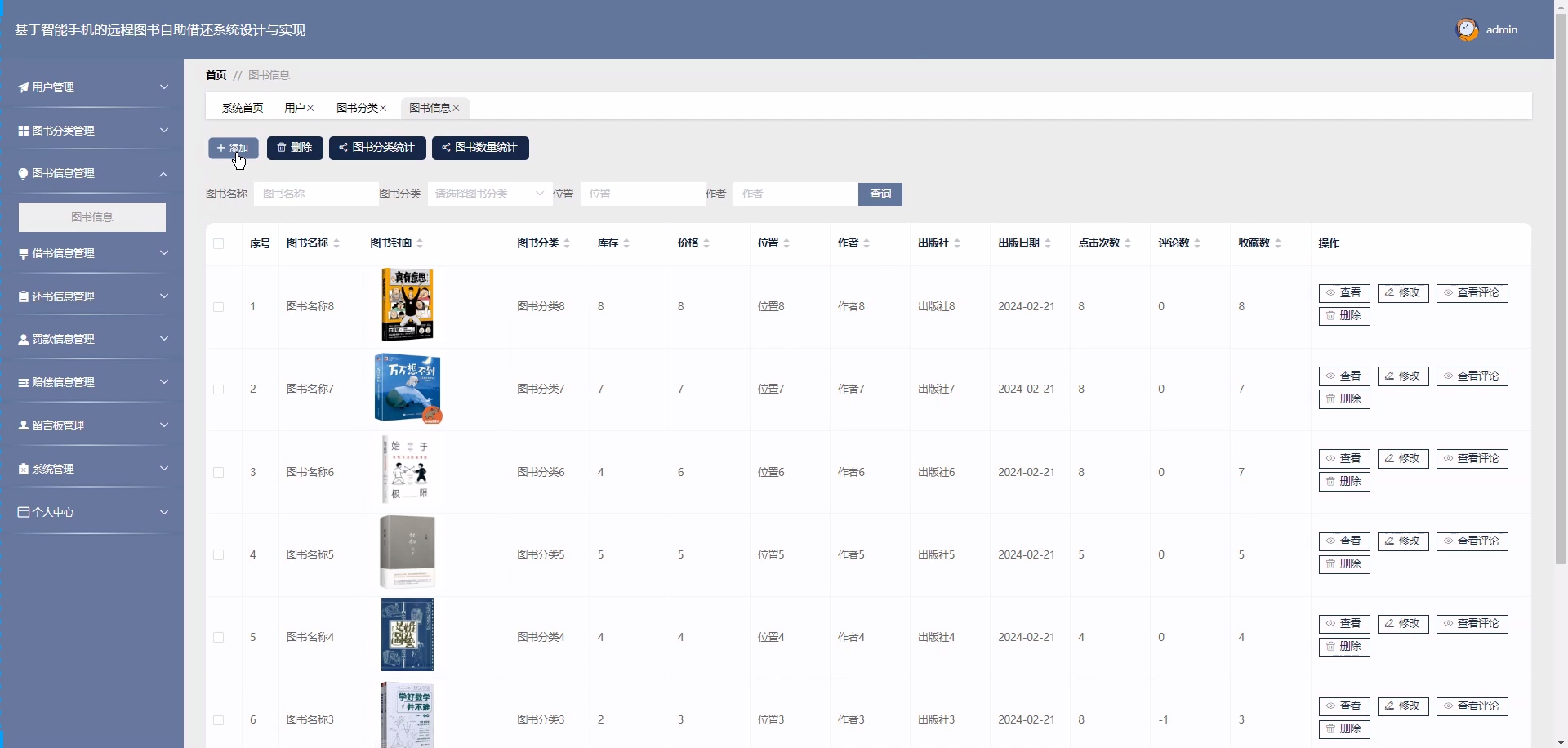Close the 用户 tab with its X icon
This screenshot has width=1568, height=748.
click(x=310, y=108)
